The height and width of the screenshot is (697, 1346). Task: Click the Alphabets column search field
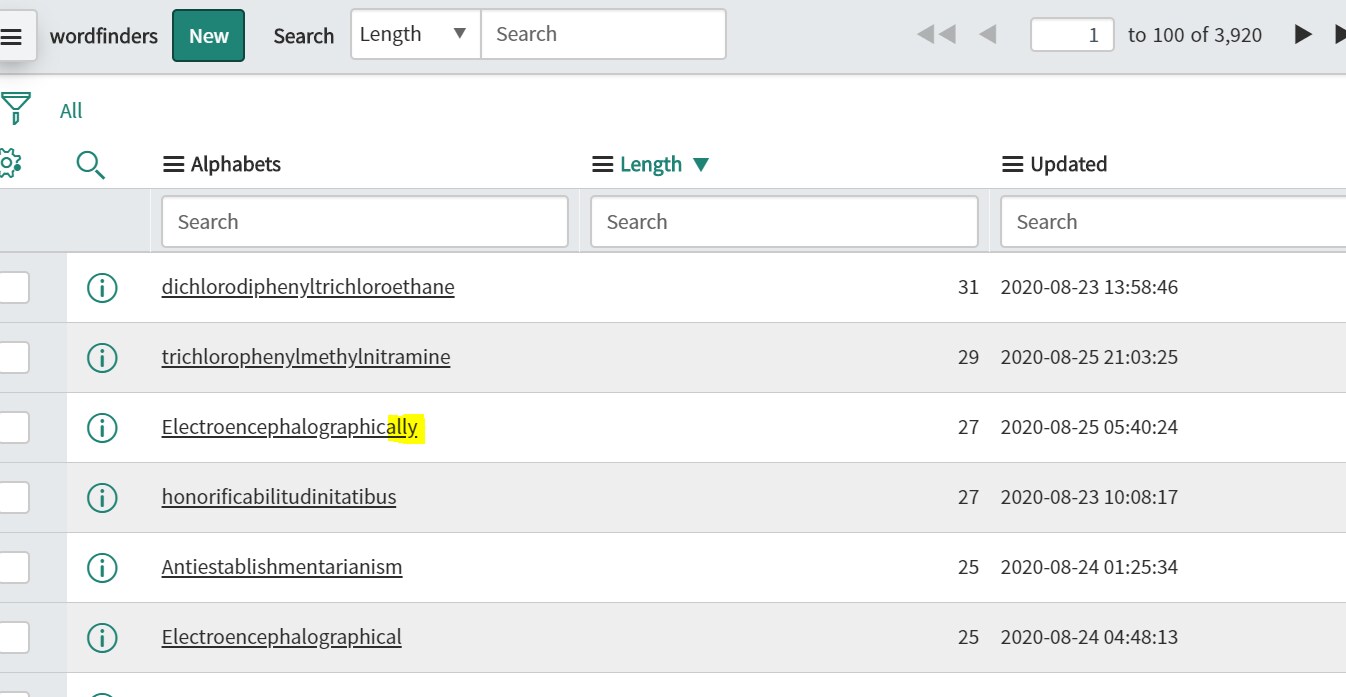tap(365, 222)
